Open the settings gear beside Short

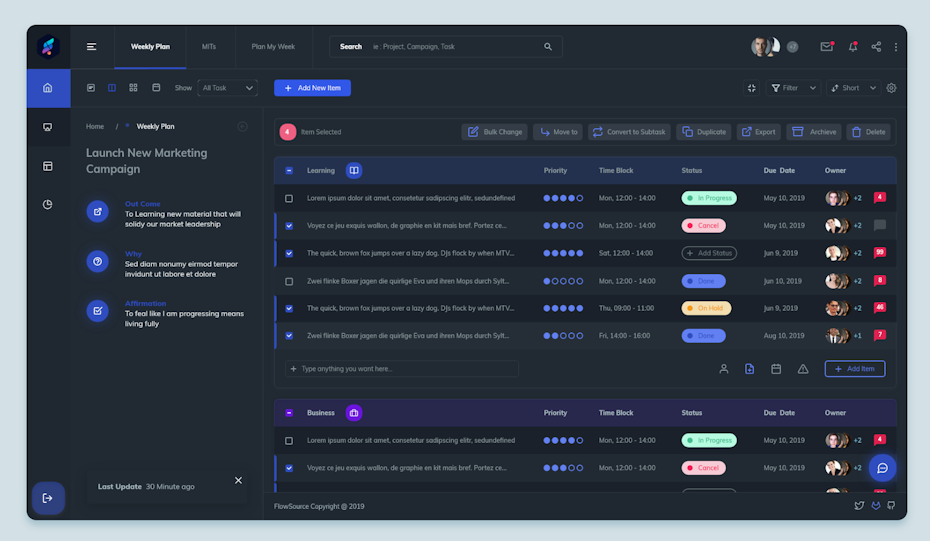[891, 88]
